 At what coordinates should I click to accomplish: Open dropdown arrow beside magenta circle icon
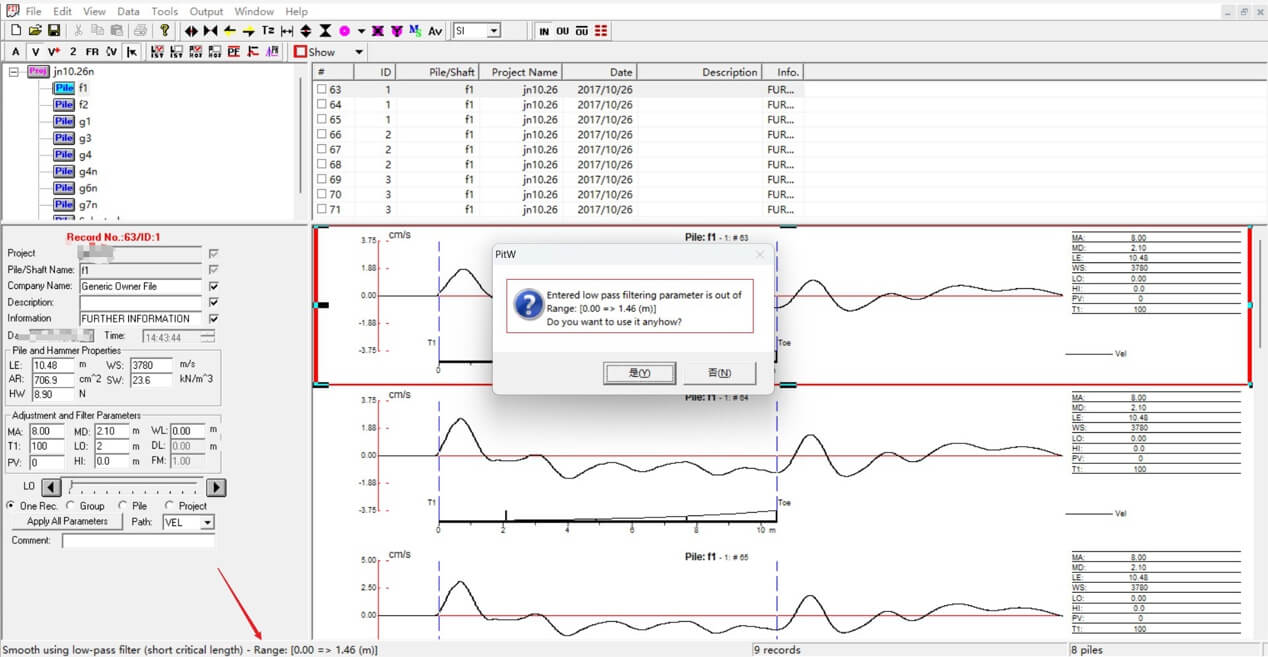coord(363,31)
